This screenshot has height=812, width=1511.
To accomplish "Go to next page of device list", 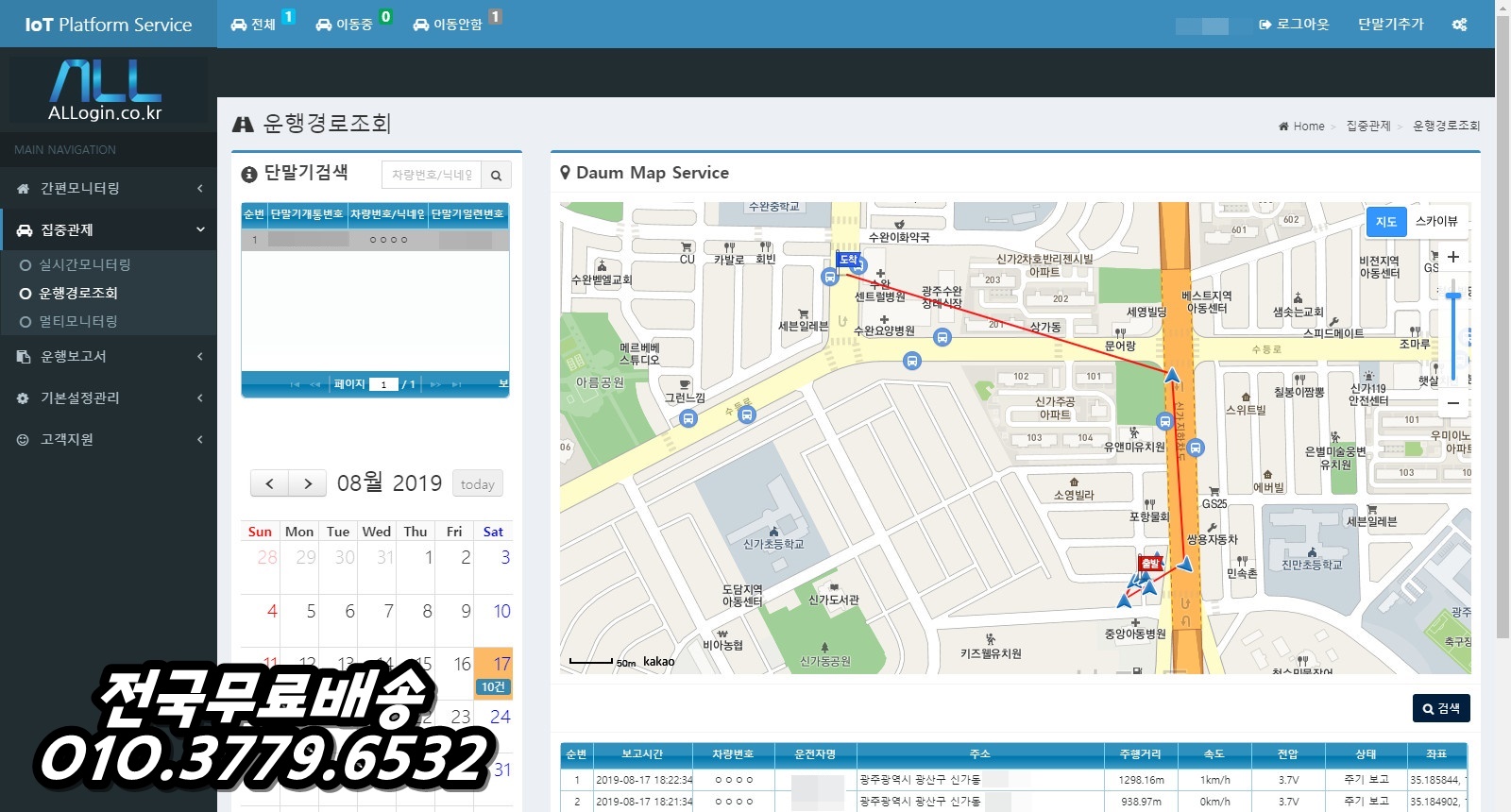I will [435, 384].
